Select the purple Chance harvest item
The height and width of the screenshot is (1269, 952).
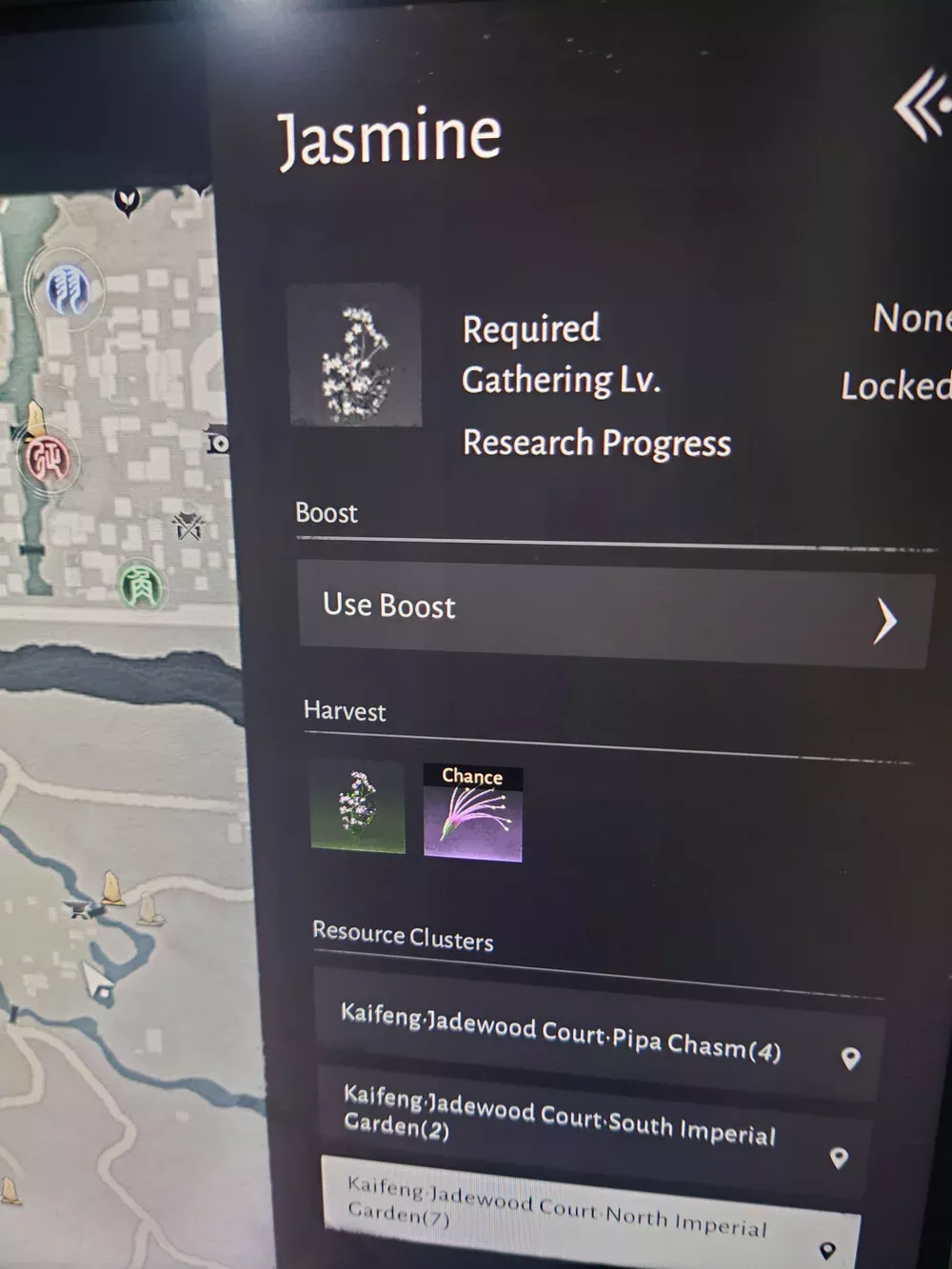473,814
